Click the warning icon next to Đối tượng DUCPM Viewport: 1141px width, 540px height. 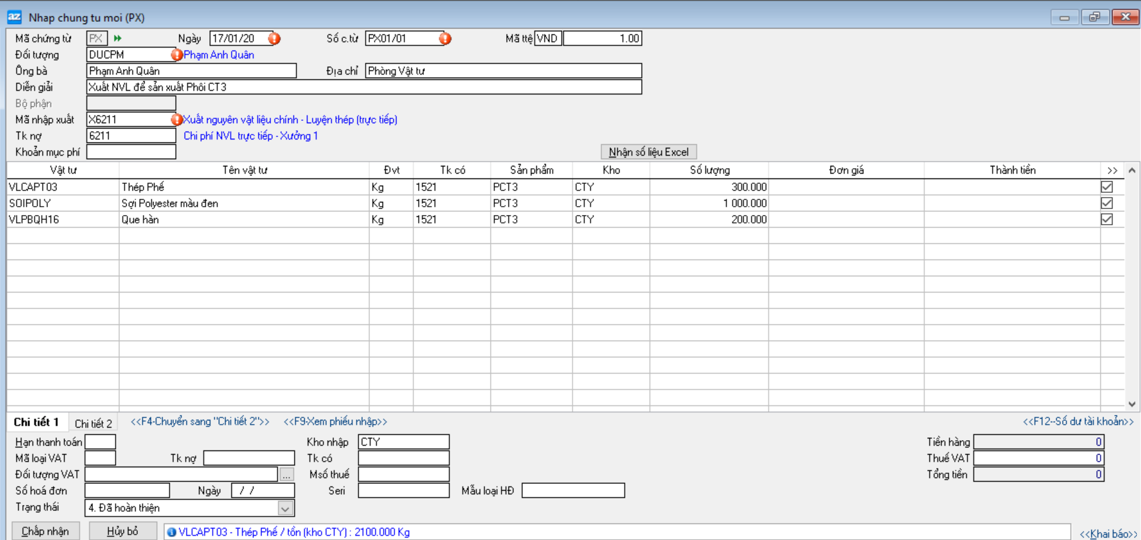[177, 55]
